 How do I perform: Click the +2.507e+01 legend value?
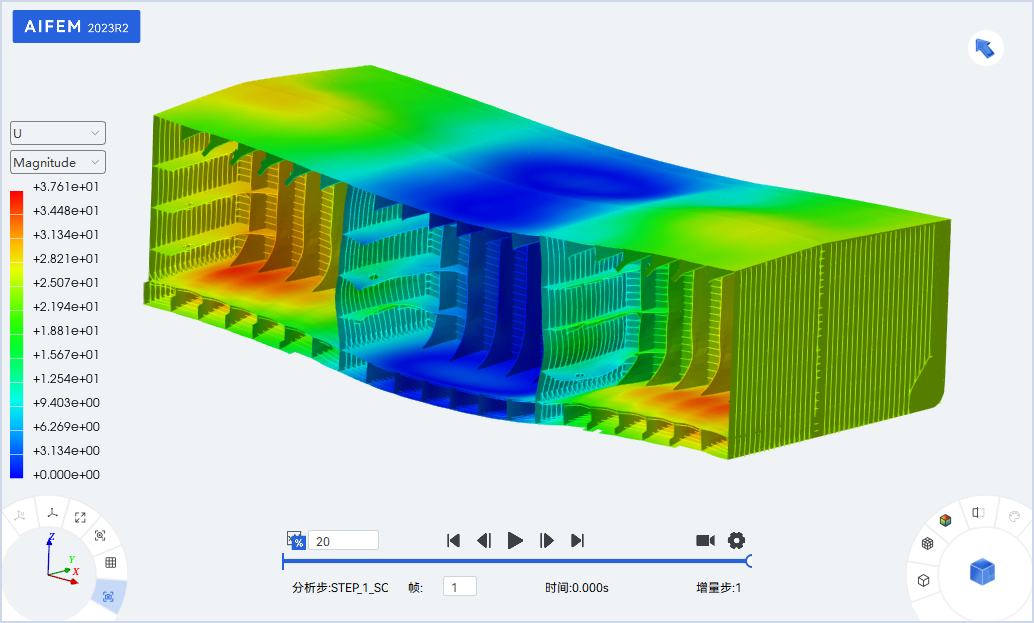[x=66, y=282]
